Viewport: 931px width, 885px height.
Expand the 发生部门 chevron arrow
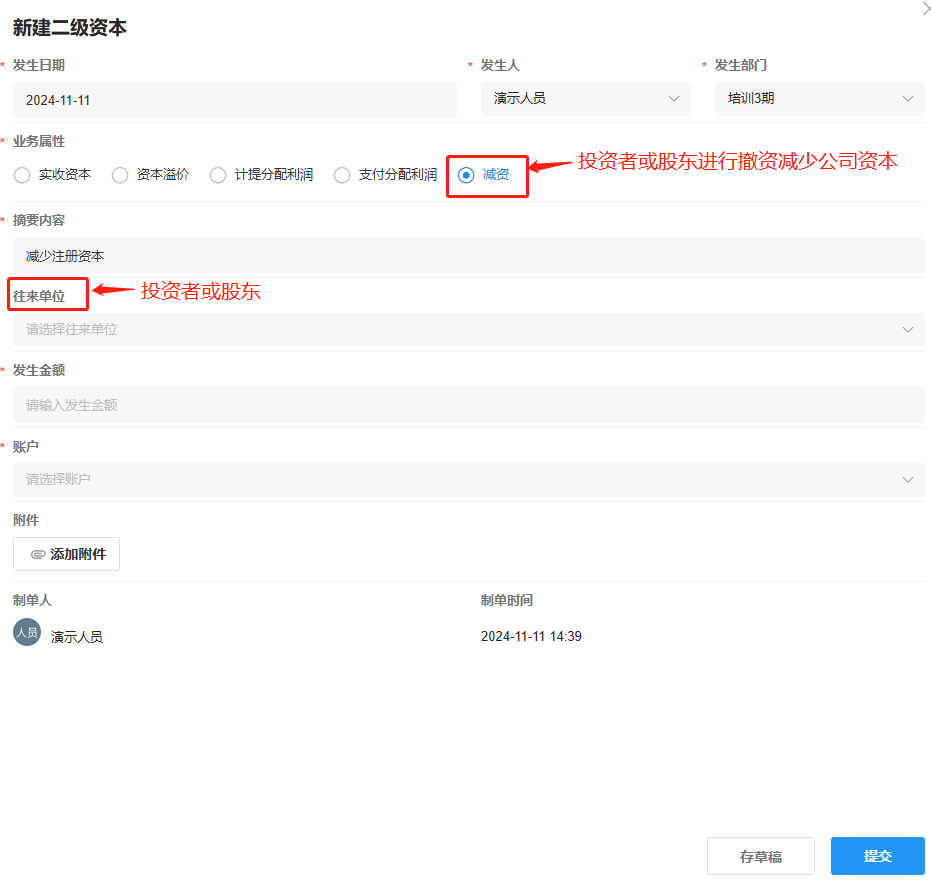pos(907,99)
